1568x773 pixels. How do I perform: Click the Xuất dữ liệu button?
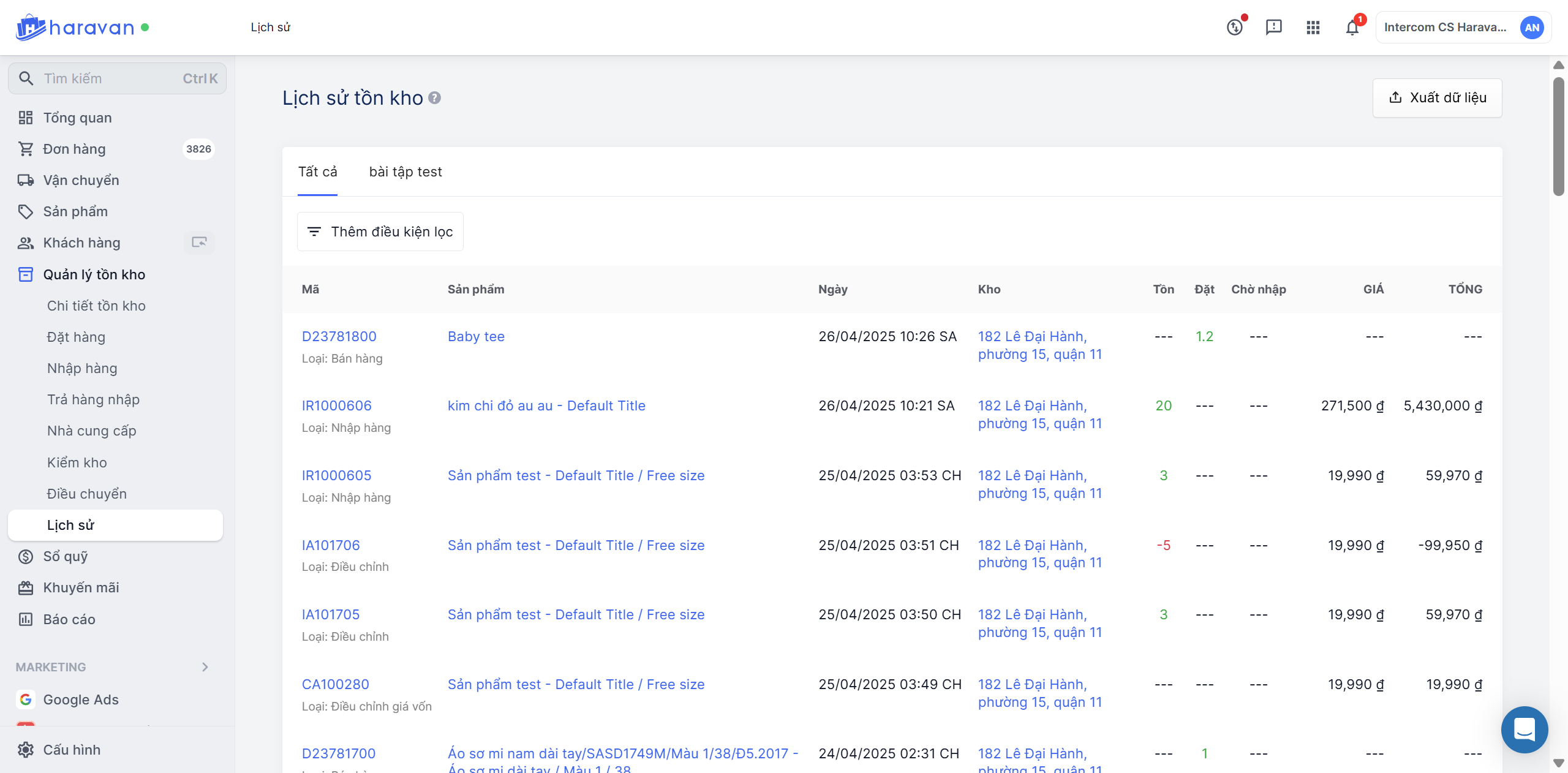coord(1437,98)
